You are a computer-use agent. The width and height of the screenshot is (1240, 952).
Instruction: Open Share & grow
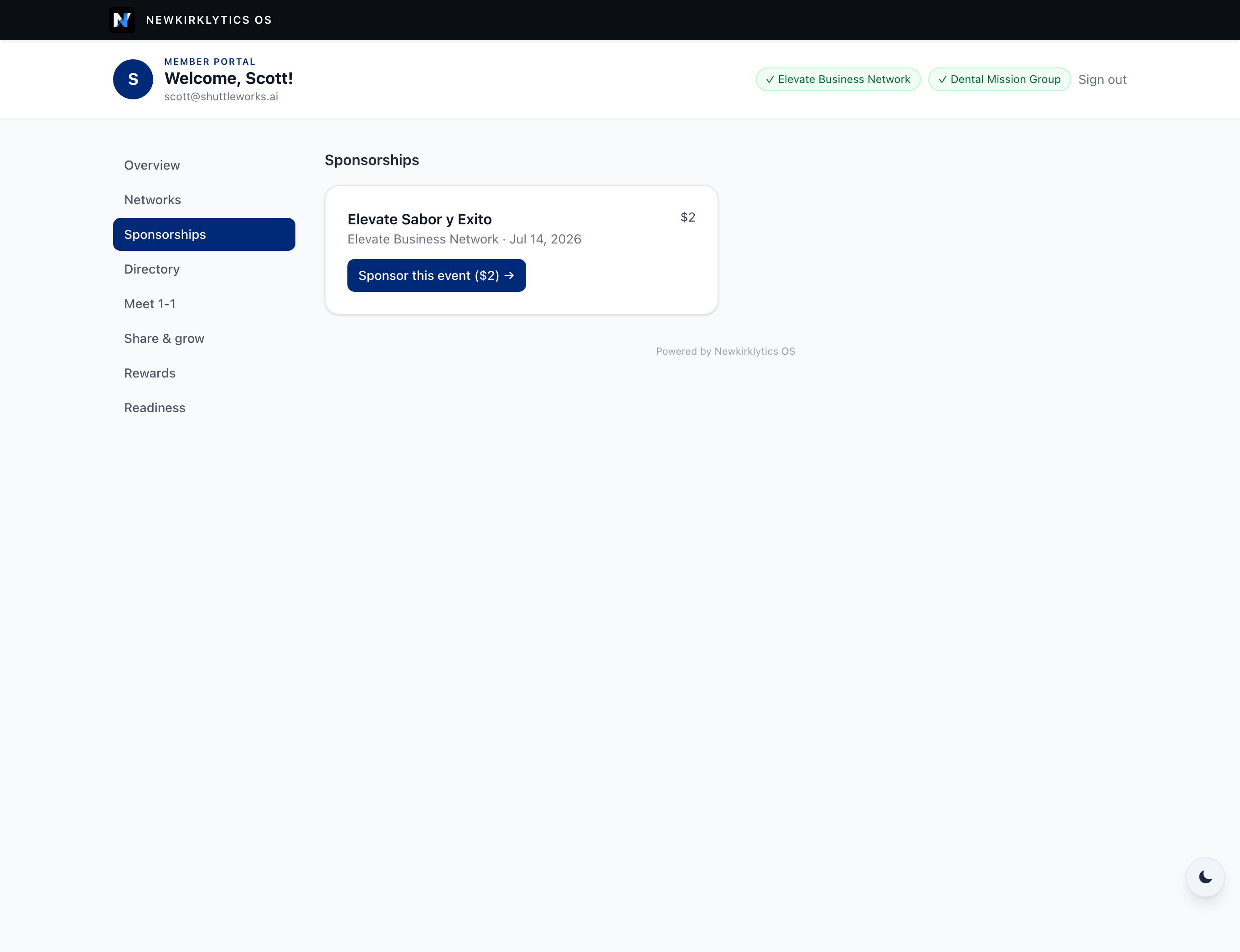tap(204, 338)
